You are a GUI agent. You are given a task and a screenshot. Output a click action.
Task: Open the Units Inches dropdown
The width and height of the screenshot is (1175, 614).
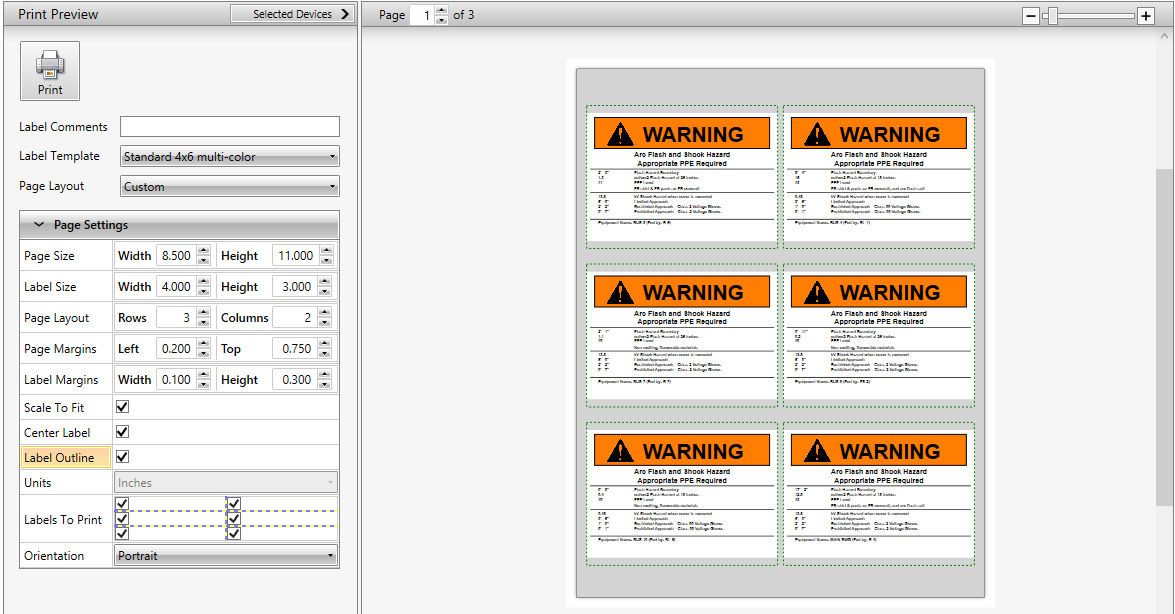coord(226,483)
